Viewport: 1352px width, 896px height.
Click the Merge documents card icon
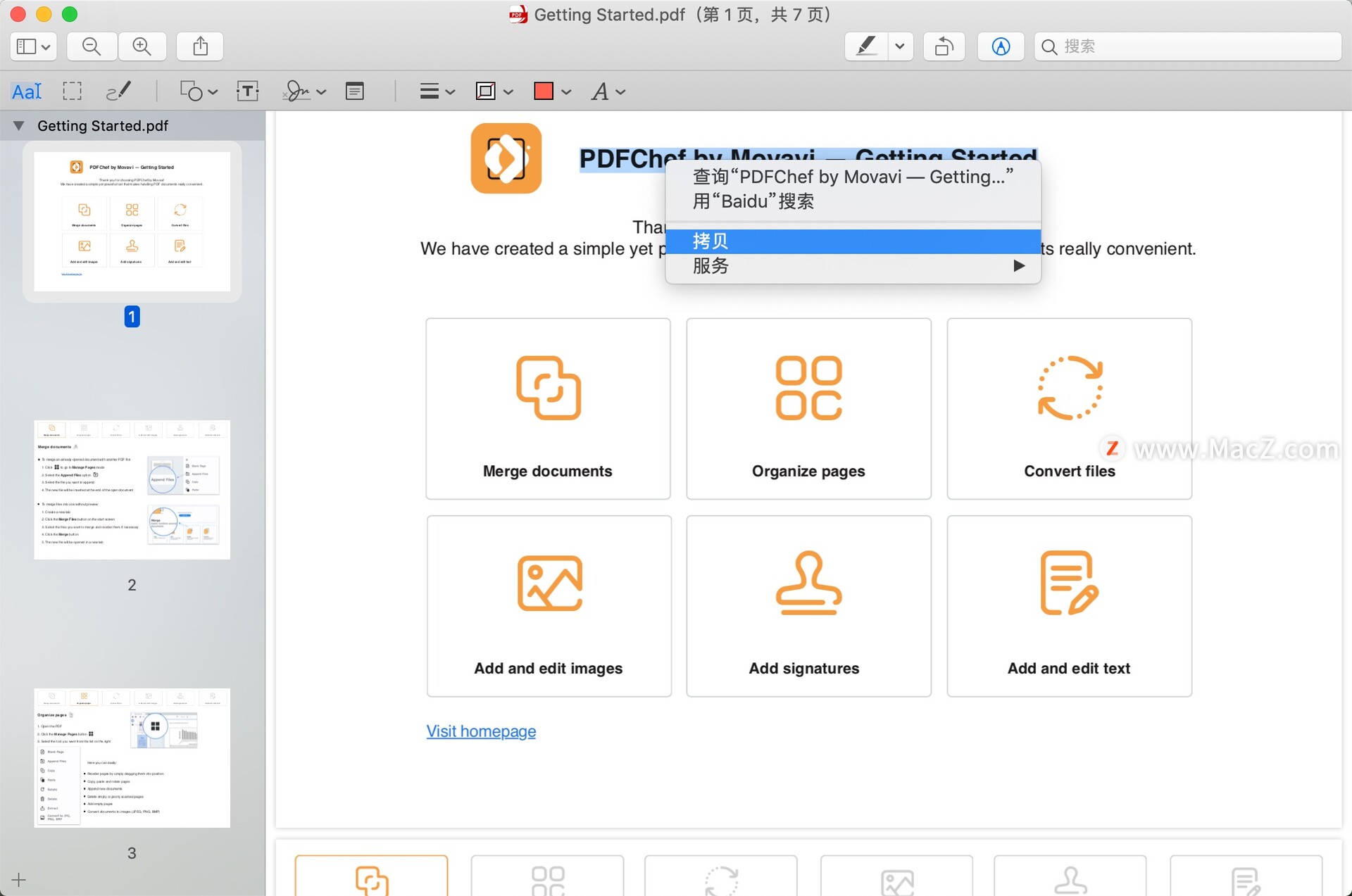tap(549, 388)
